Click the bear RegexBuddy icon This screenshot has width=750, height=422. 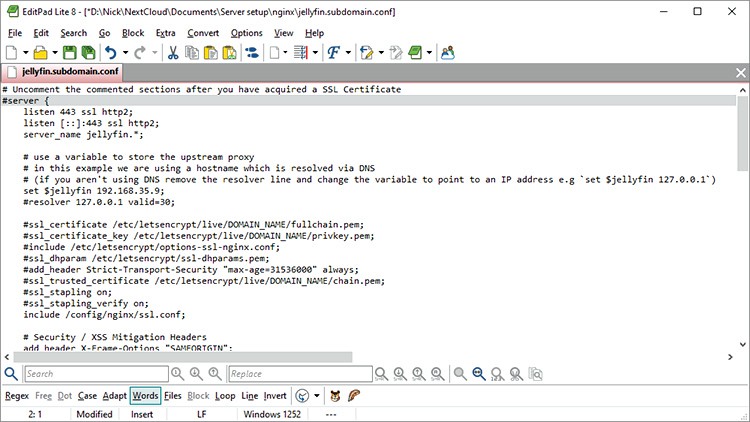[x=335, y=396]
